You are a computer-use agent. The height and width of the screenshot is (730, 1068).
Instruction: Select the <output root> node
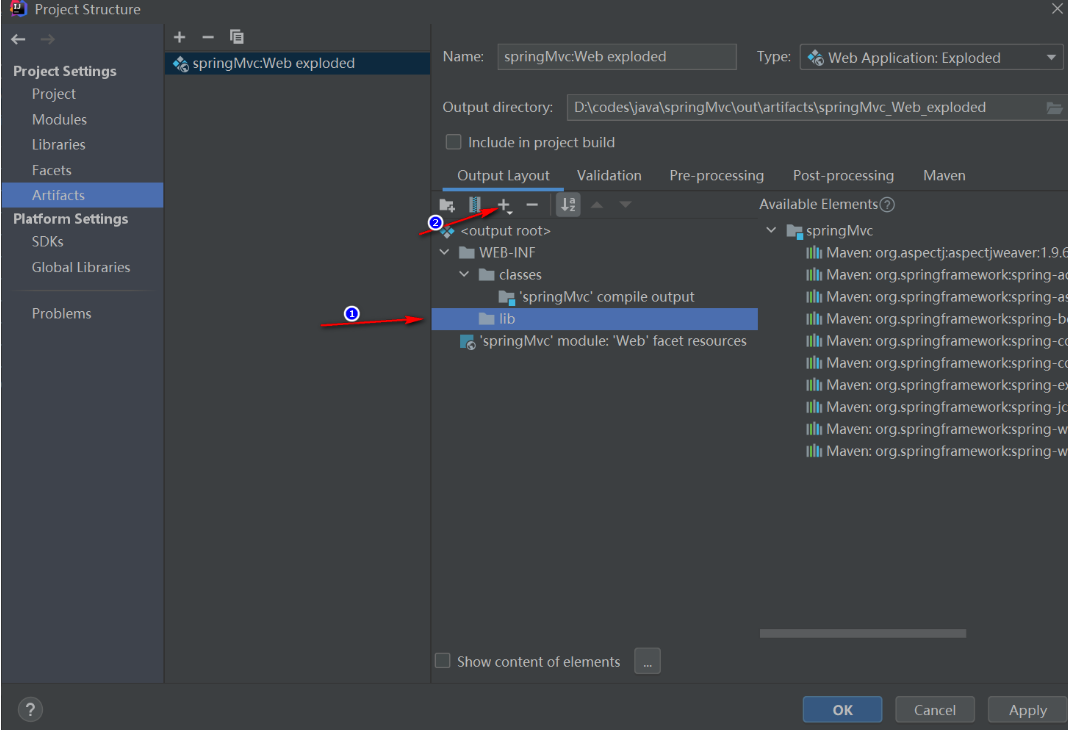505,231
